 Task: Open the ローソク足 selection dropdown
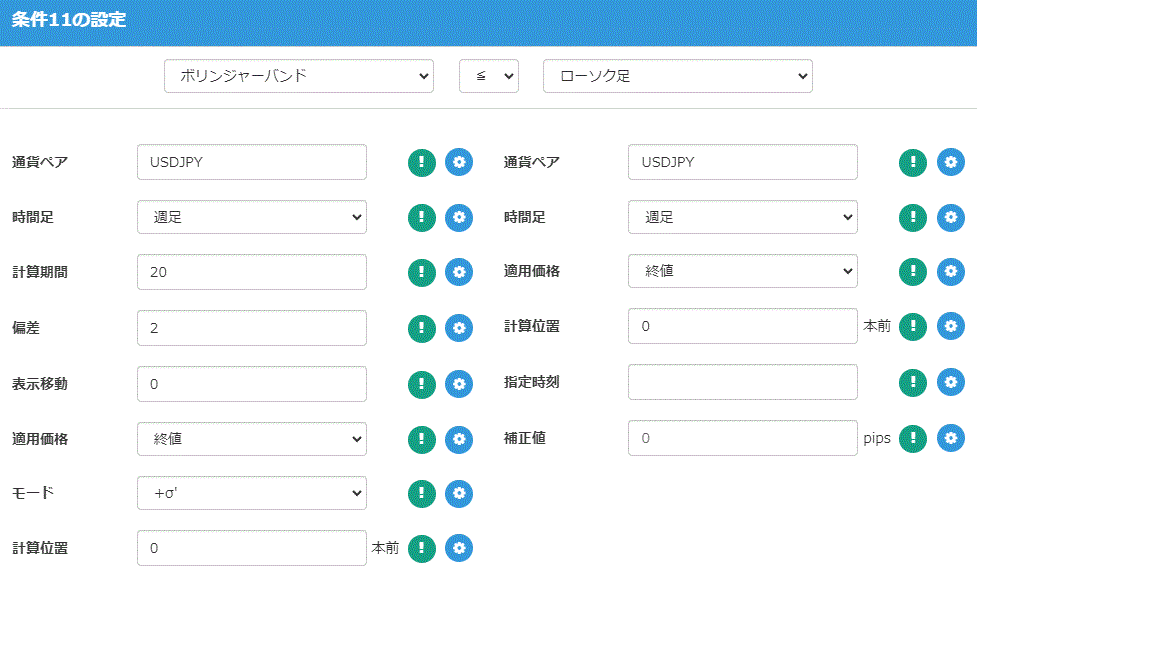click(677, 75)
